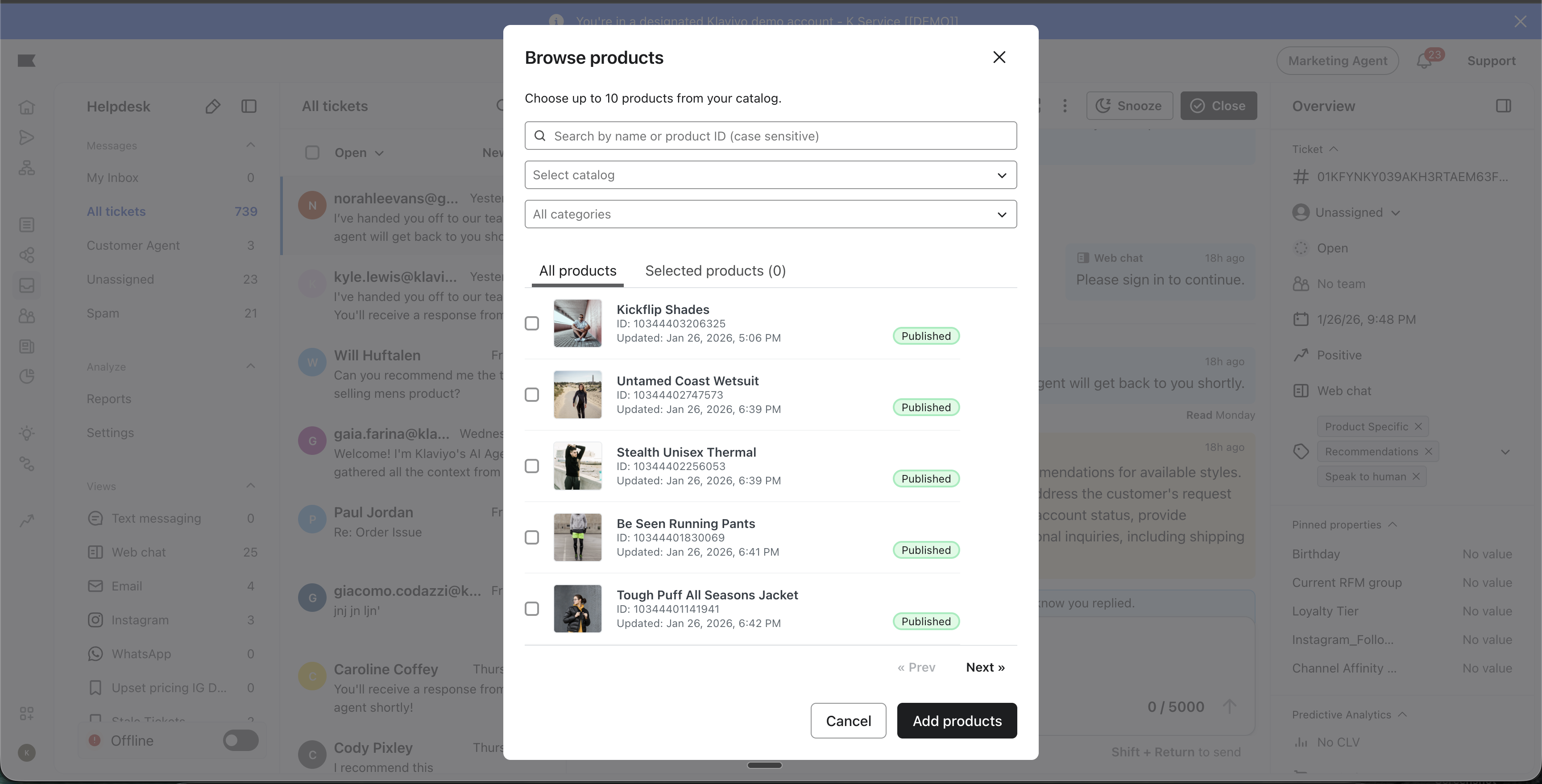Click the search magnifier icon in product search
The height and width of the screenshot is (784, 1542).
(539, 136)
